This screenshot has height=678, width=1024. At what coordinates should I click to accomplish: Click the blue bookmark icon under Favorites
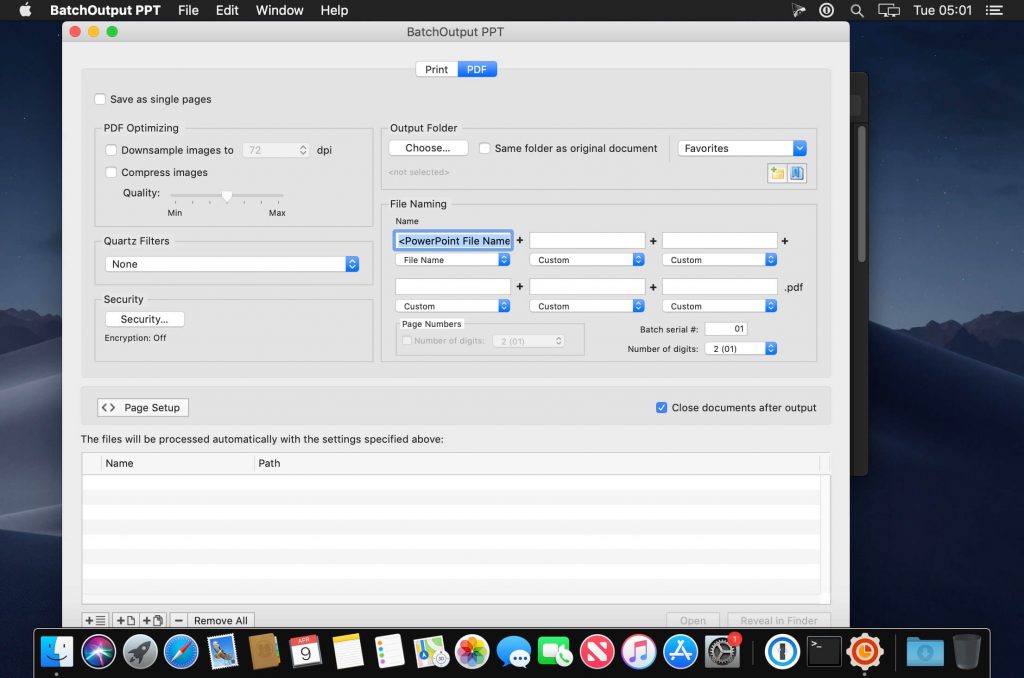tap(797, 173)
